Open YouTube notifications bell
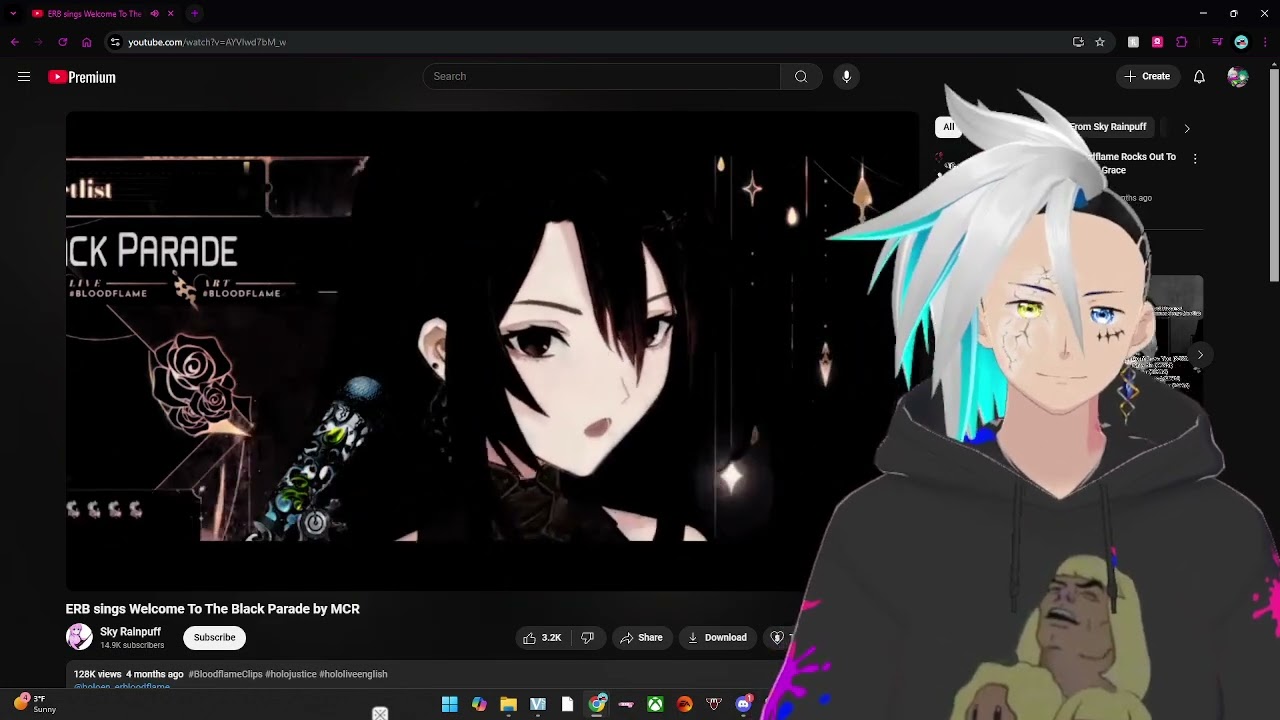Image resolution: width=1280 pixels, height=720 pixels. 1199,77
